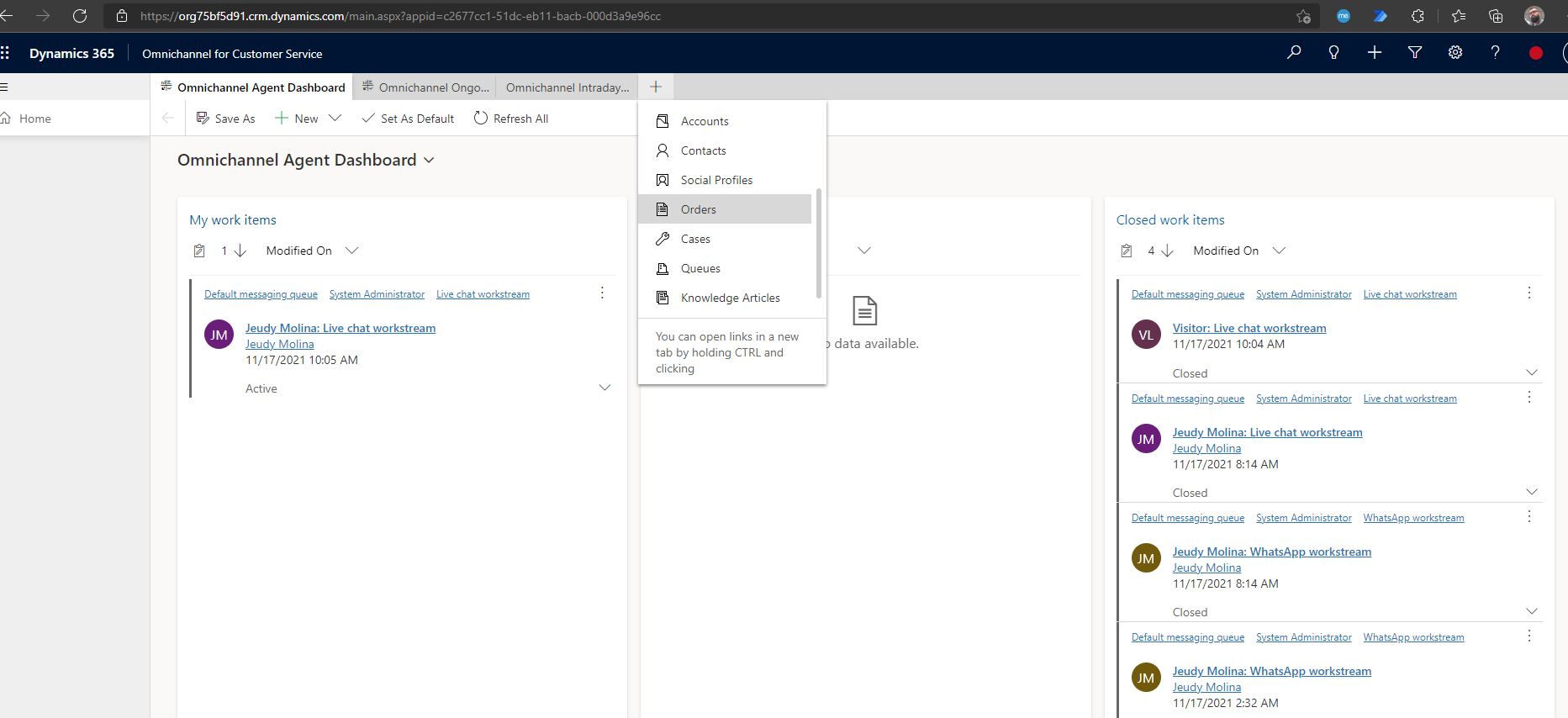Click Save As button

coord(225,119)
